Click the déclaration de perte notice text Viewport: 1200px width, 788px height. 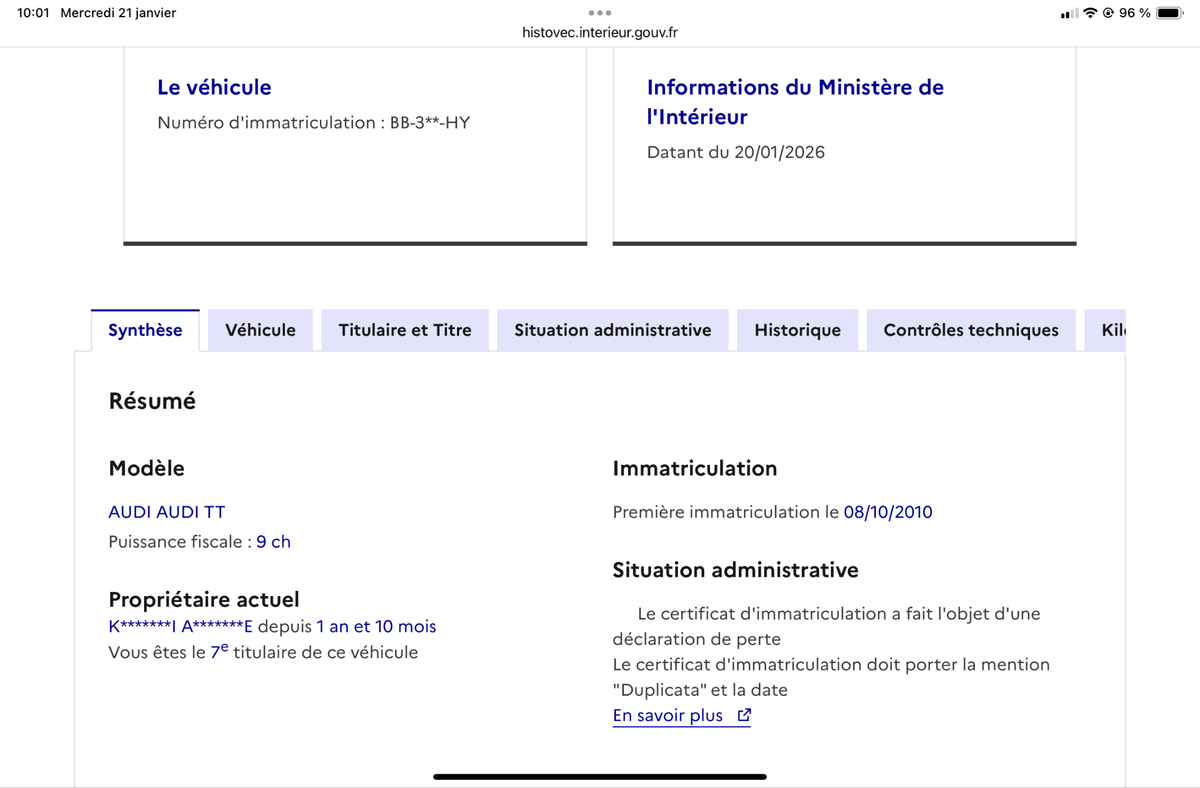[x=826, y=626]
